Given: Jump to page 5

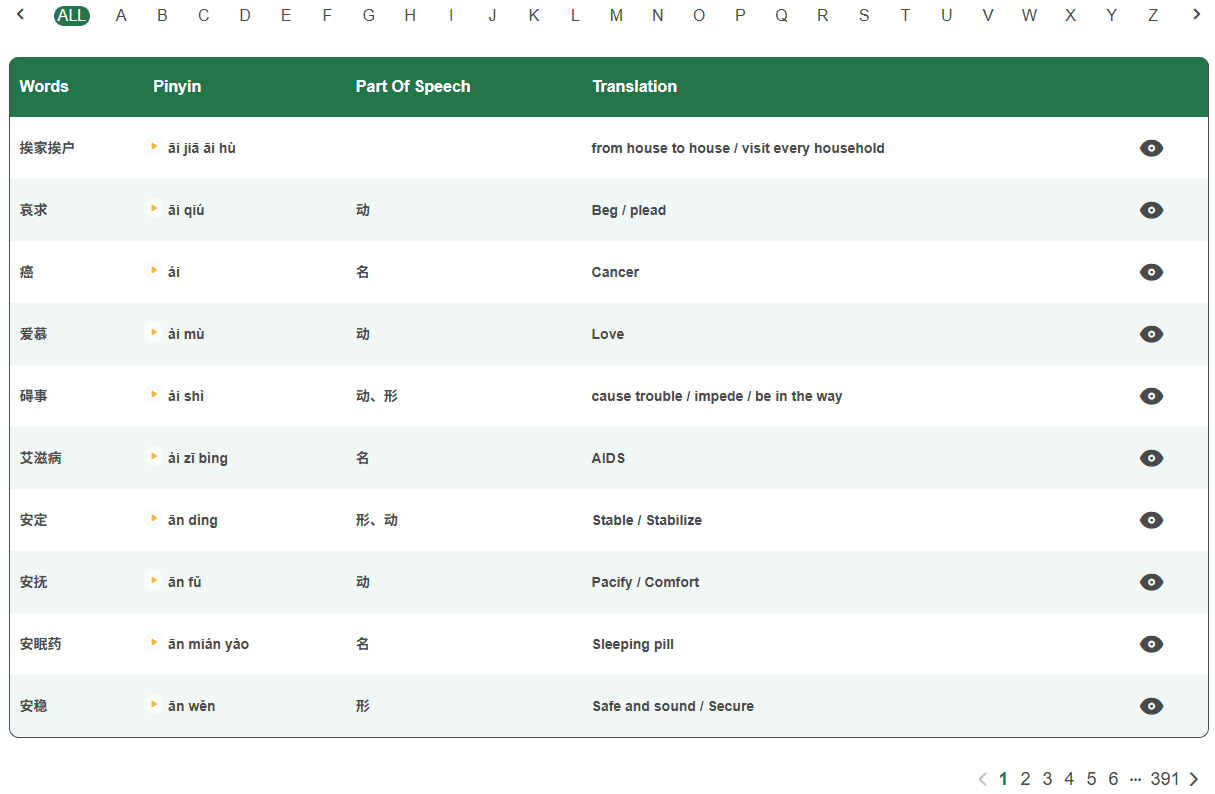Looking at the screenshot, I should click(x=1091, y=778).
